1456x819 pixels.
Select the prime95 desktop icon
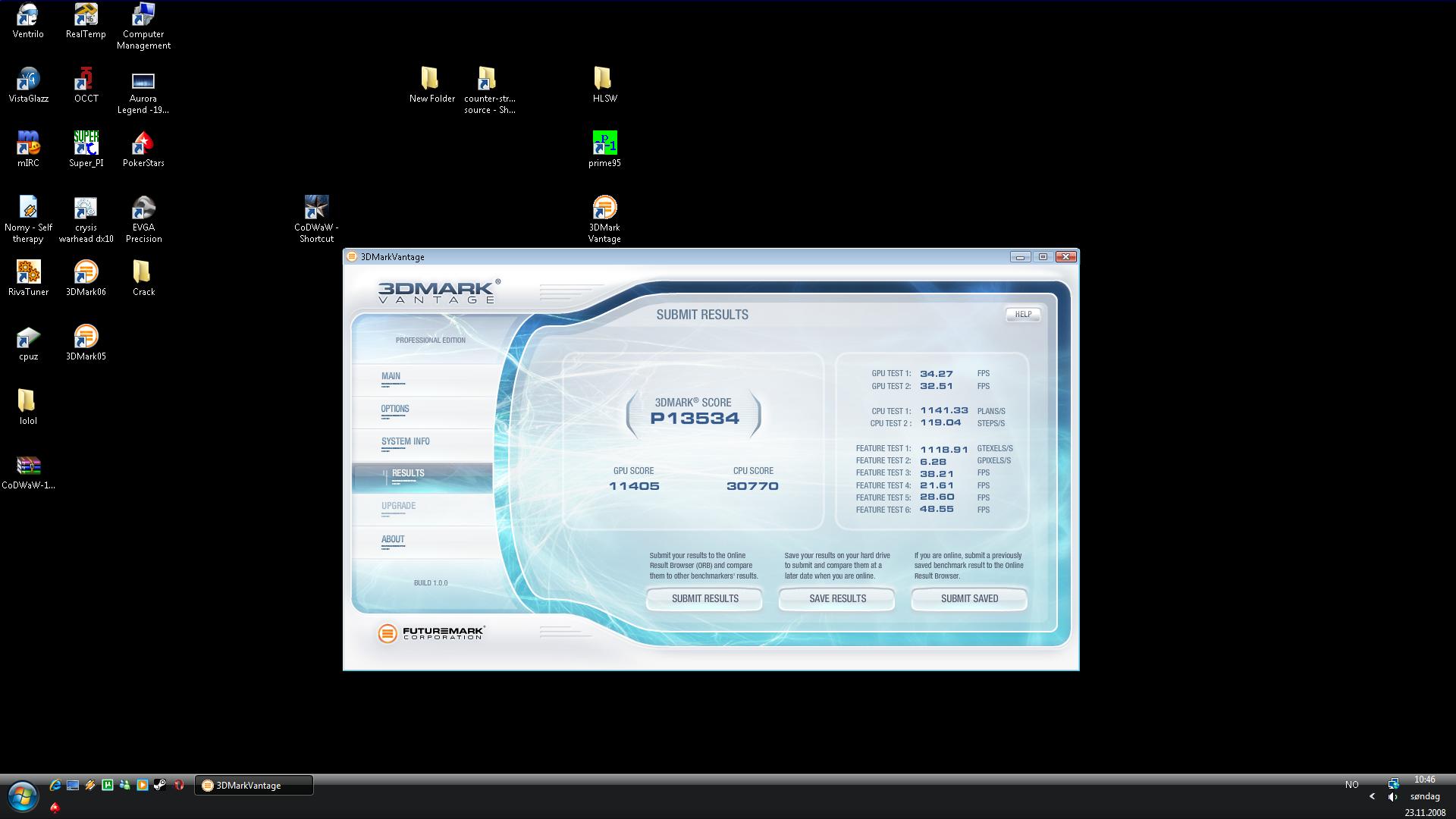[x=604, y=149]
